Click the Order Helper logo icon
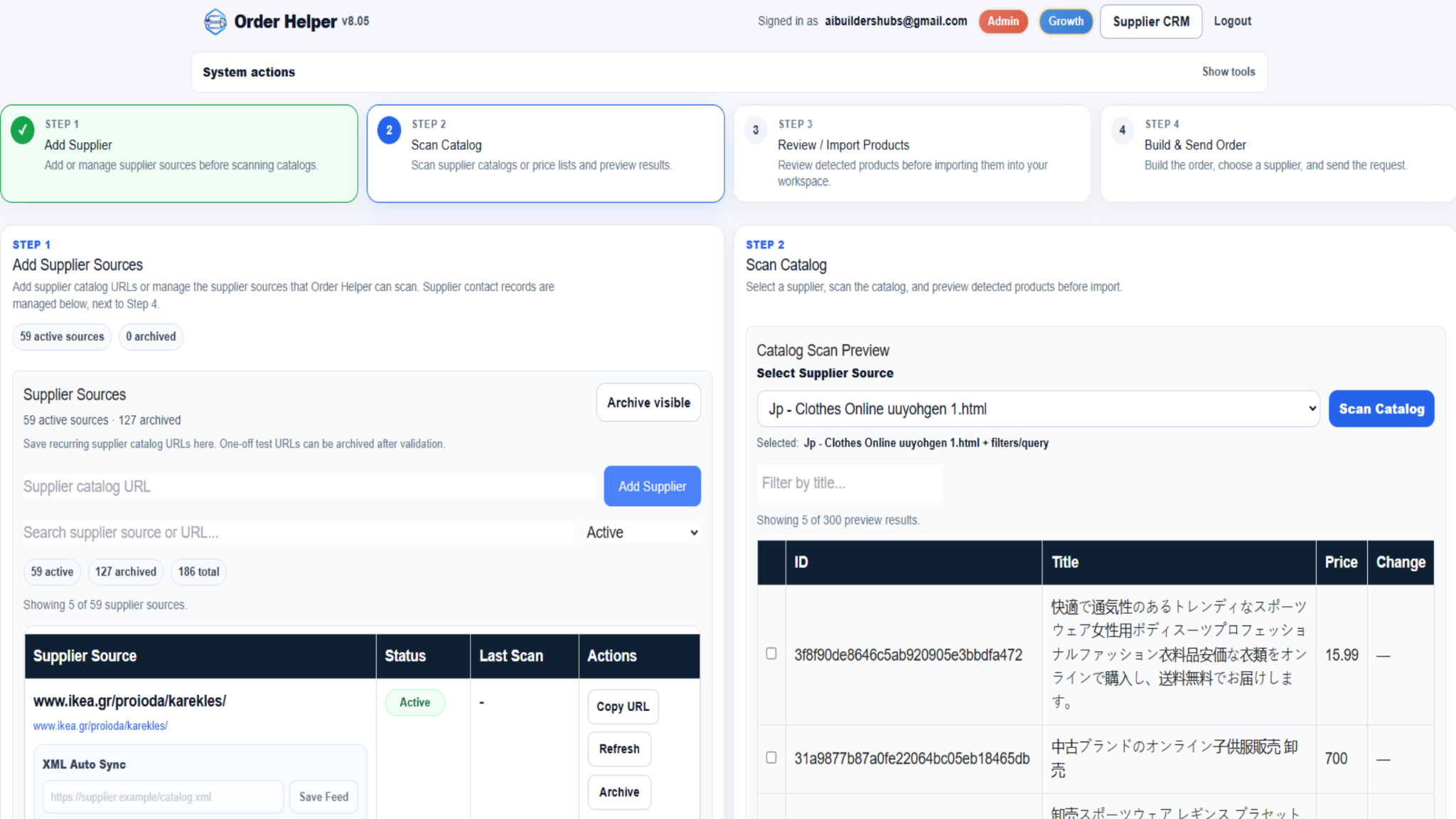 point(215,21)
